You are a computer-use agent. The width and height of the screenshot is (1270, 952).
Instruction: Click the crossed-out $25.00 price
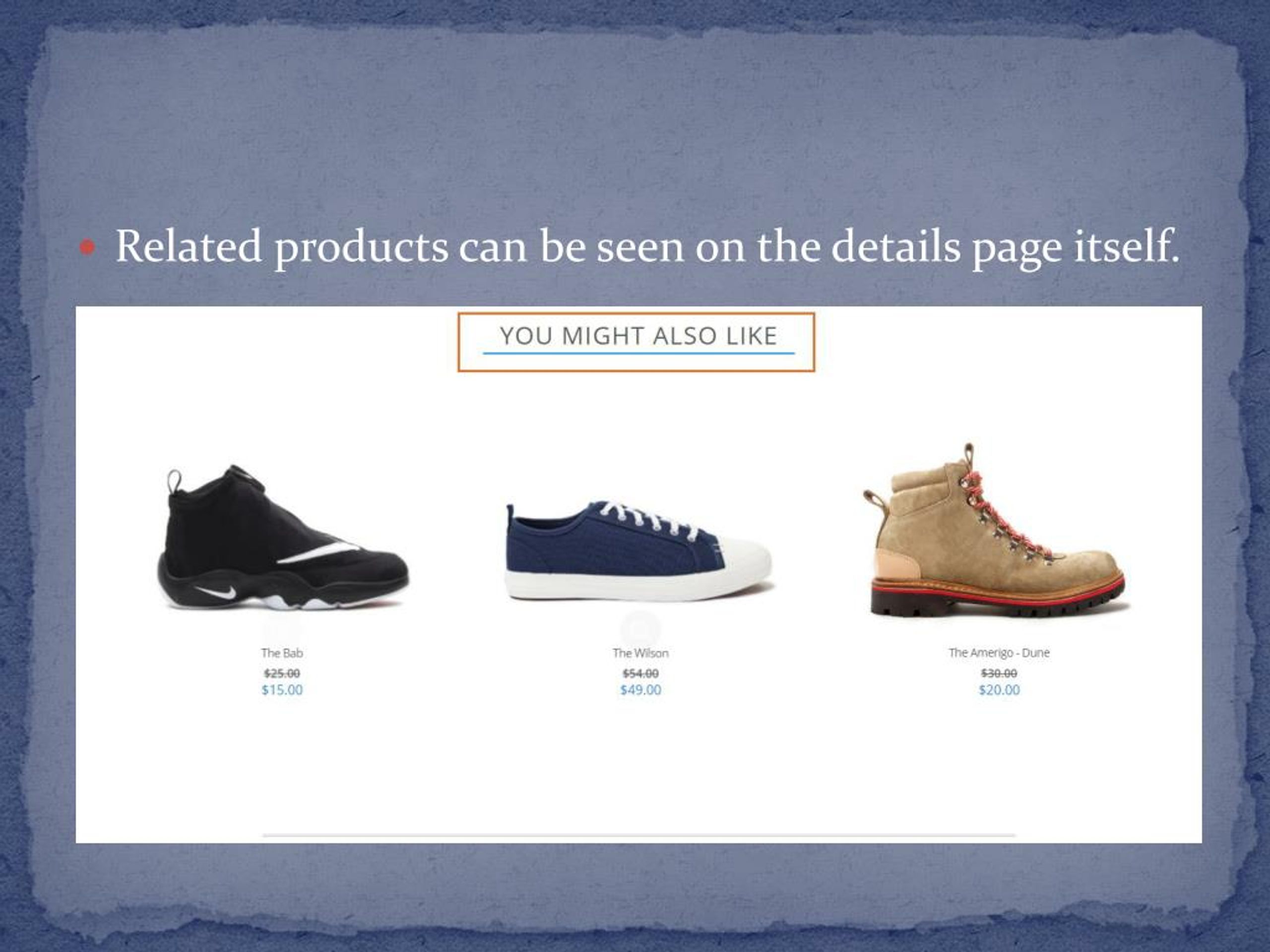(282, 673)
